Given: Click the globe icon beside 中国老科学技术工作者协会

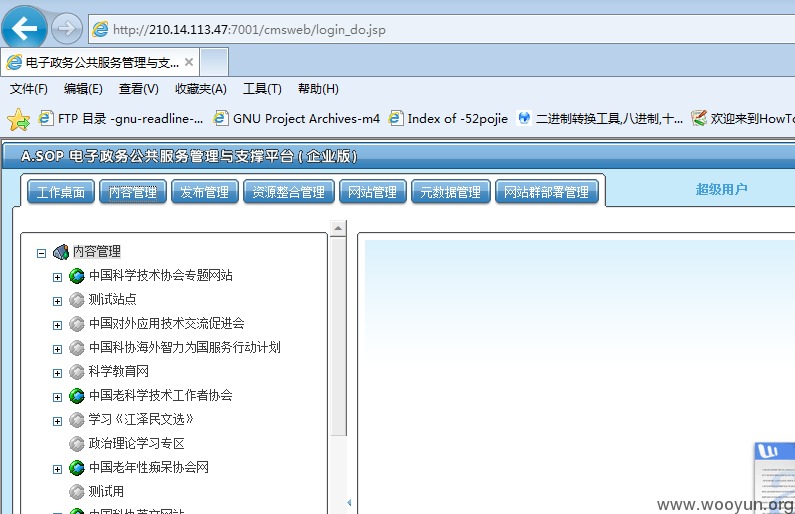Looking at the screenshot, I should 77,396.
